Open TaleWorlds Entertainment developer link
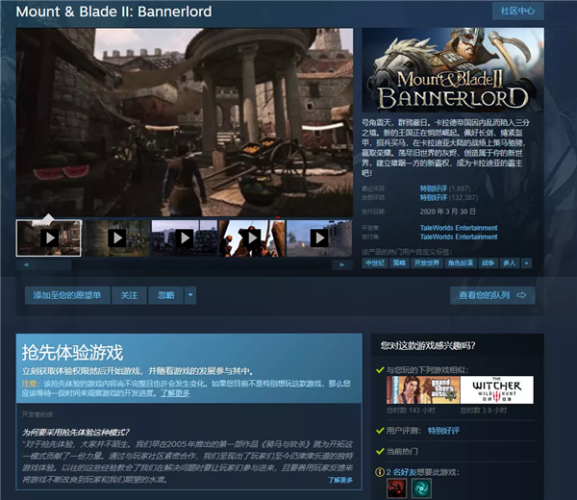 tap(459, 228)
